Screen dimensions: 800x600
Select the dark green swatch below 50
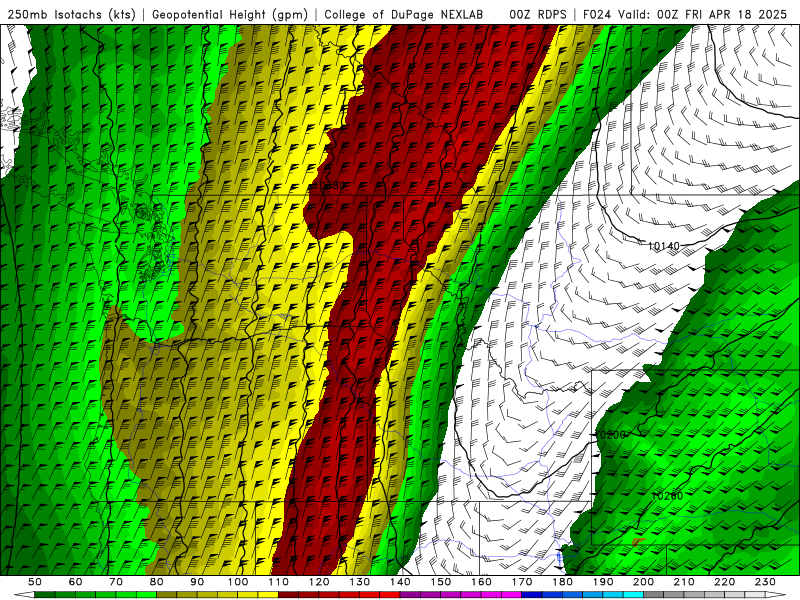click(45, 594)
